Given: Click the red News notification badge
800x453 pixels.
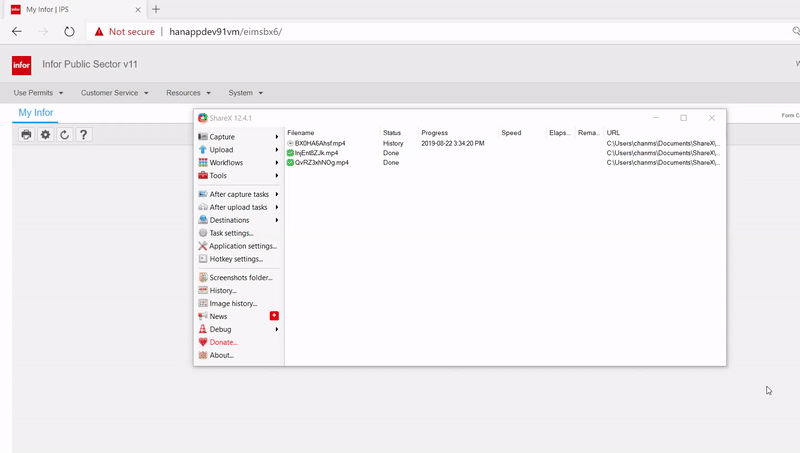Looking at the screenshot, I should (274, 316).
